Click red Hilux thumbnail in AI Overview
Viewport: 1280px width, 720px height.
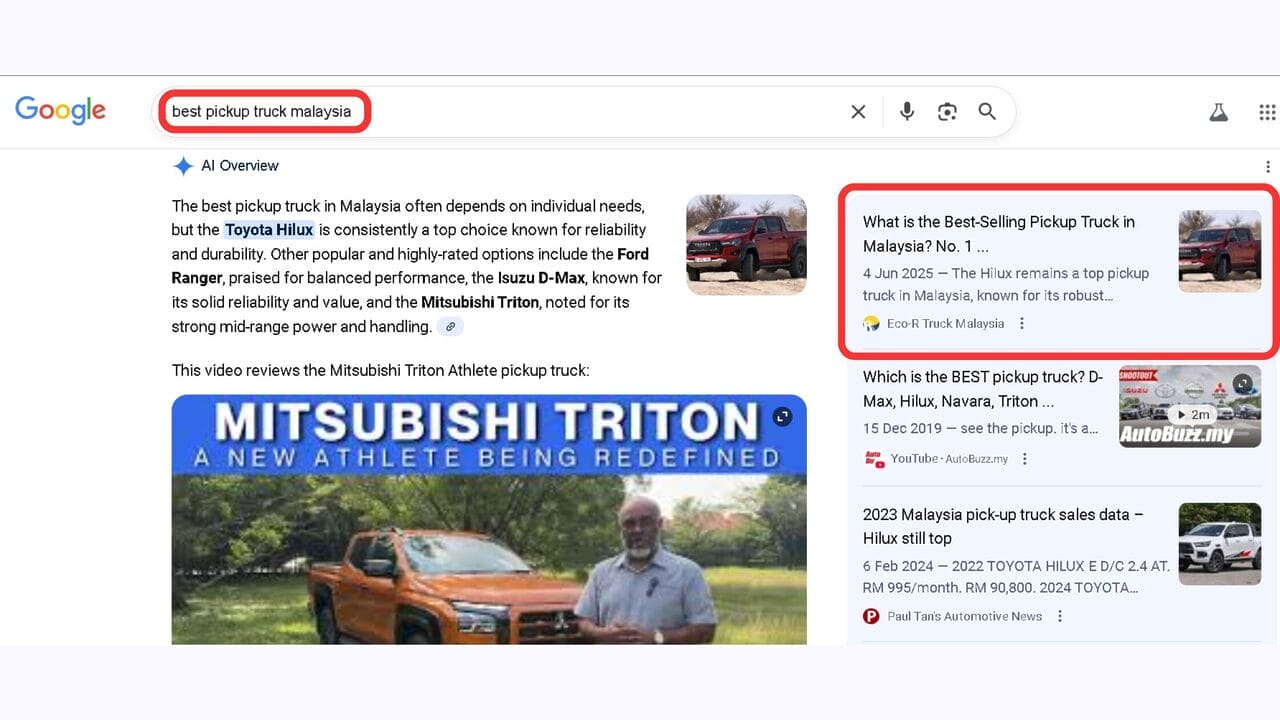pos(746,244)
